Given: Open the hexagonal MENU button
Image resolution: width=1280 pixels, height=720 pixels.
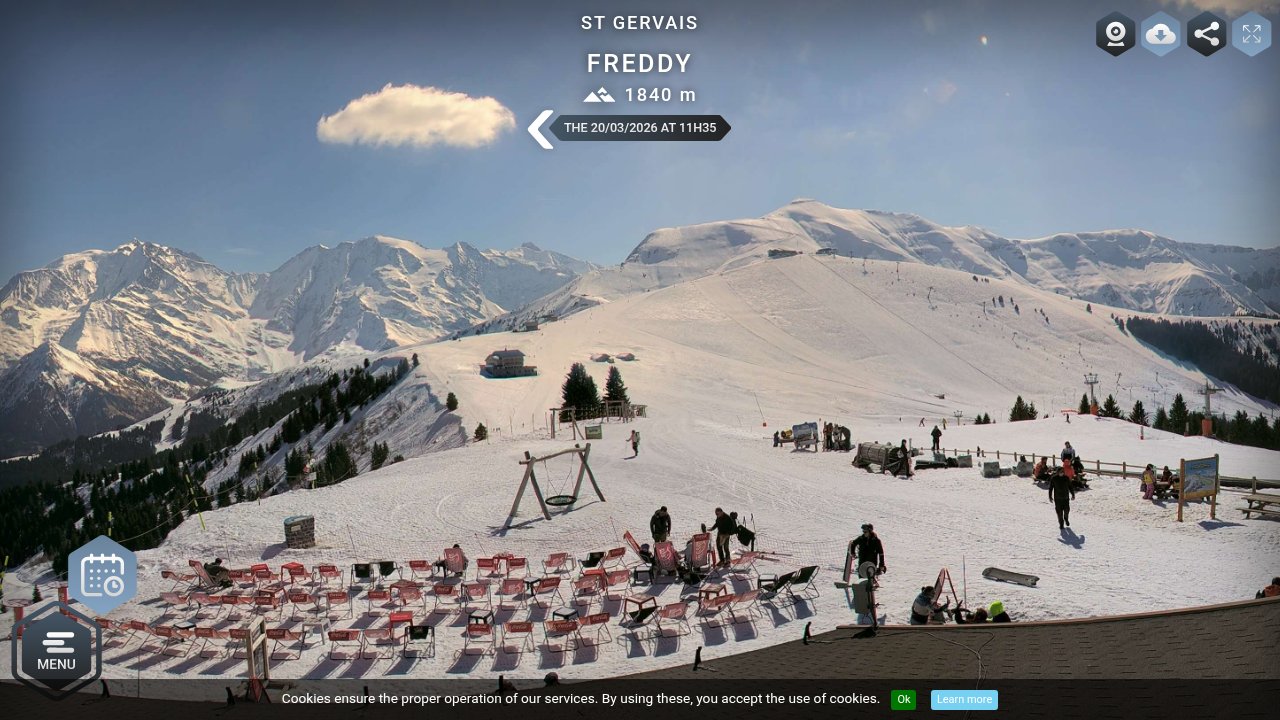Looking at the screenshot, I should click(x=56, y=650).
